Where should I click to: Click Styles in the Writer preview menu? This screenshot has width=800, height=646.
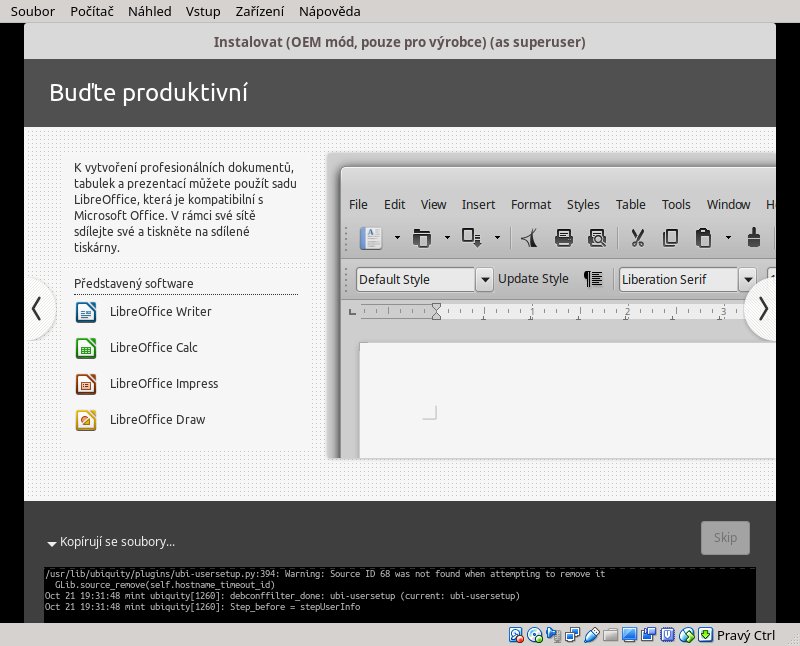[x=583, y=205]
